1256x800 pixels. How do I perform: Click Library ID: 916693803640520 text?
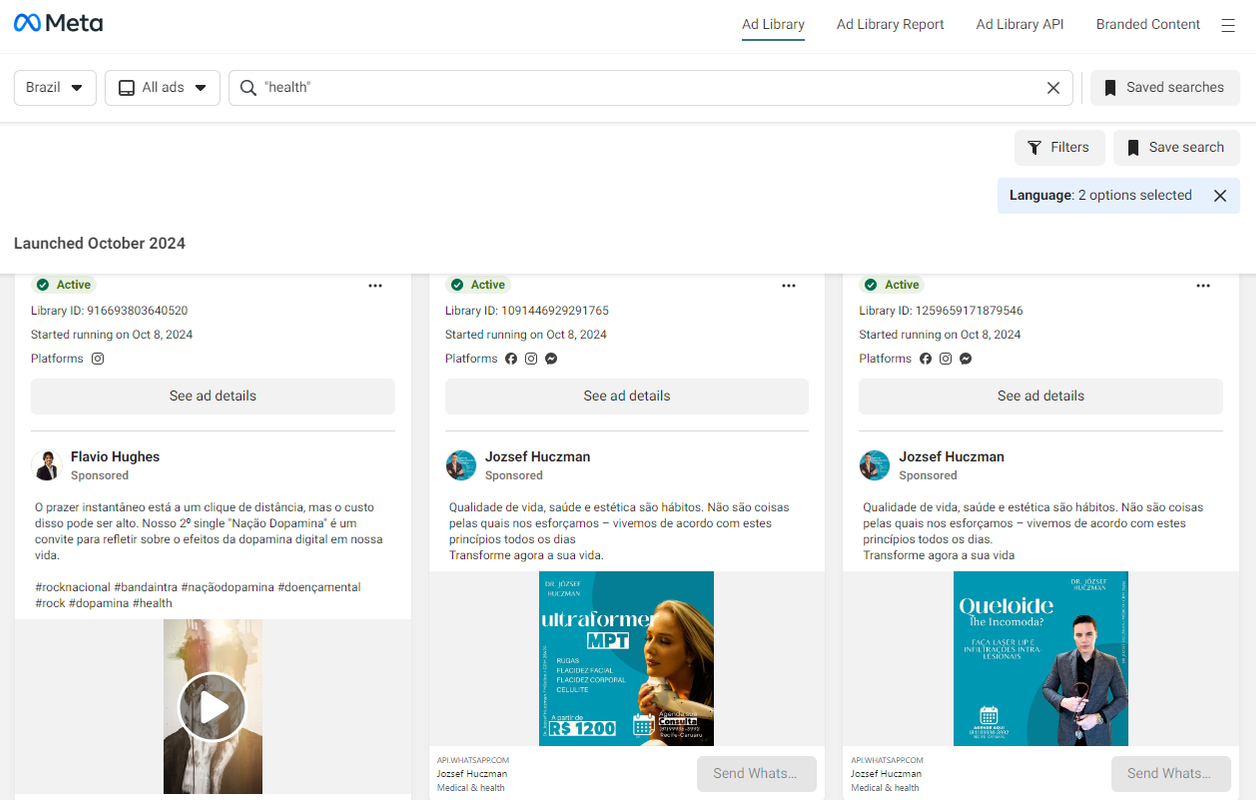click(x=109, y=311)
